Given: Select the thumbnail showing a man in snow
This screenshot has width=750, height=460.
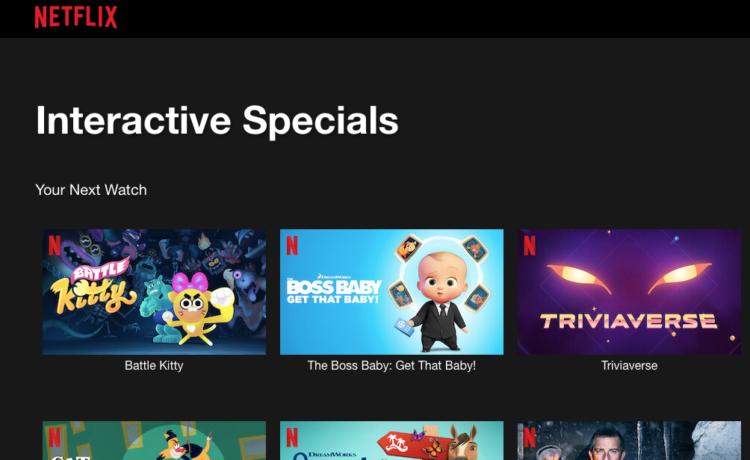Looking at the screenshot, I should pos(629,440).
